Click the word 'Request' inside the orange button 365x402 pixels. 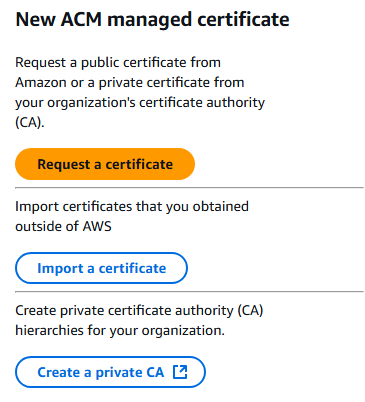click(x=64, y=165)
